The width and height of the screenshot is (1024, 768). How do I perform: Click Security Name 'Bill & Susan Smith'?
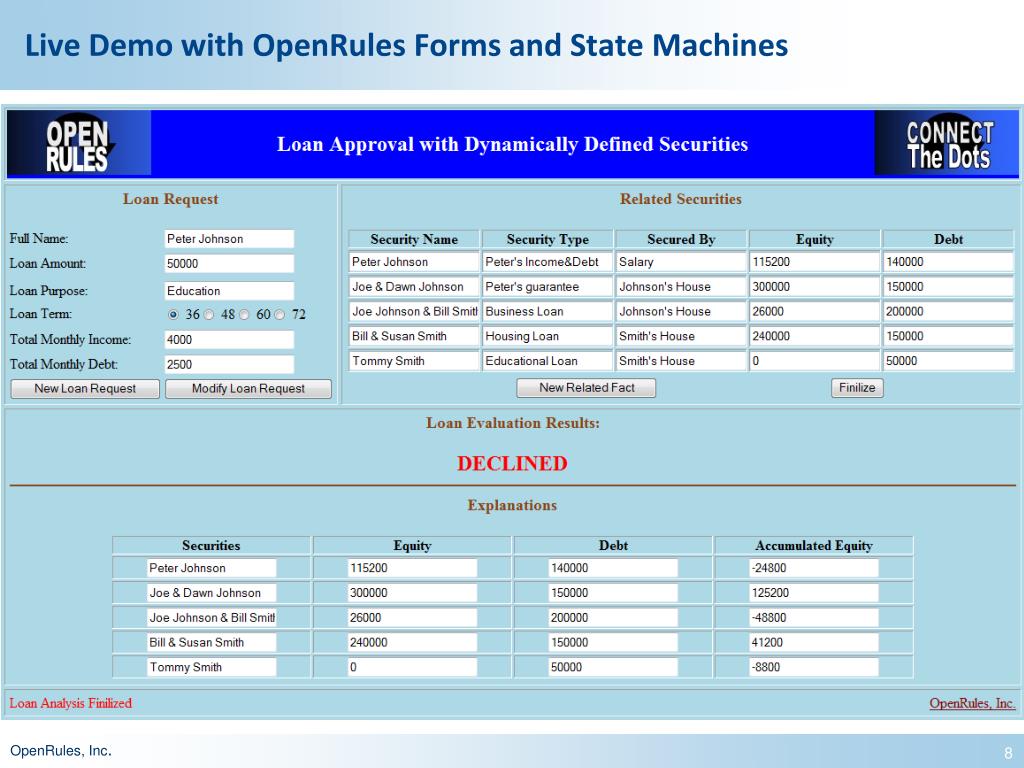tap(414, 336)
